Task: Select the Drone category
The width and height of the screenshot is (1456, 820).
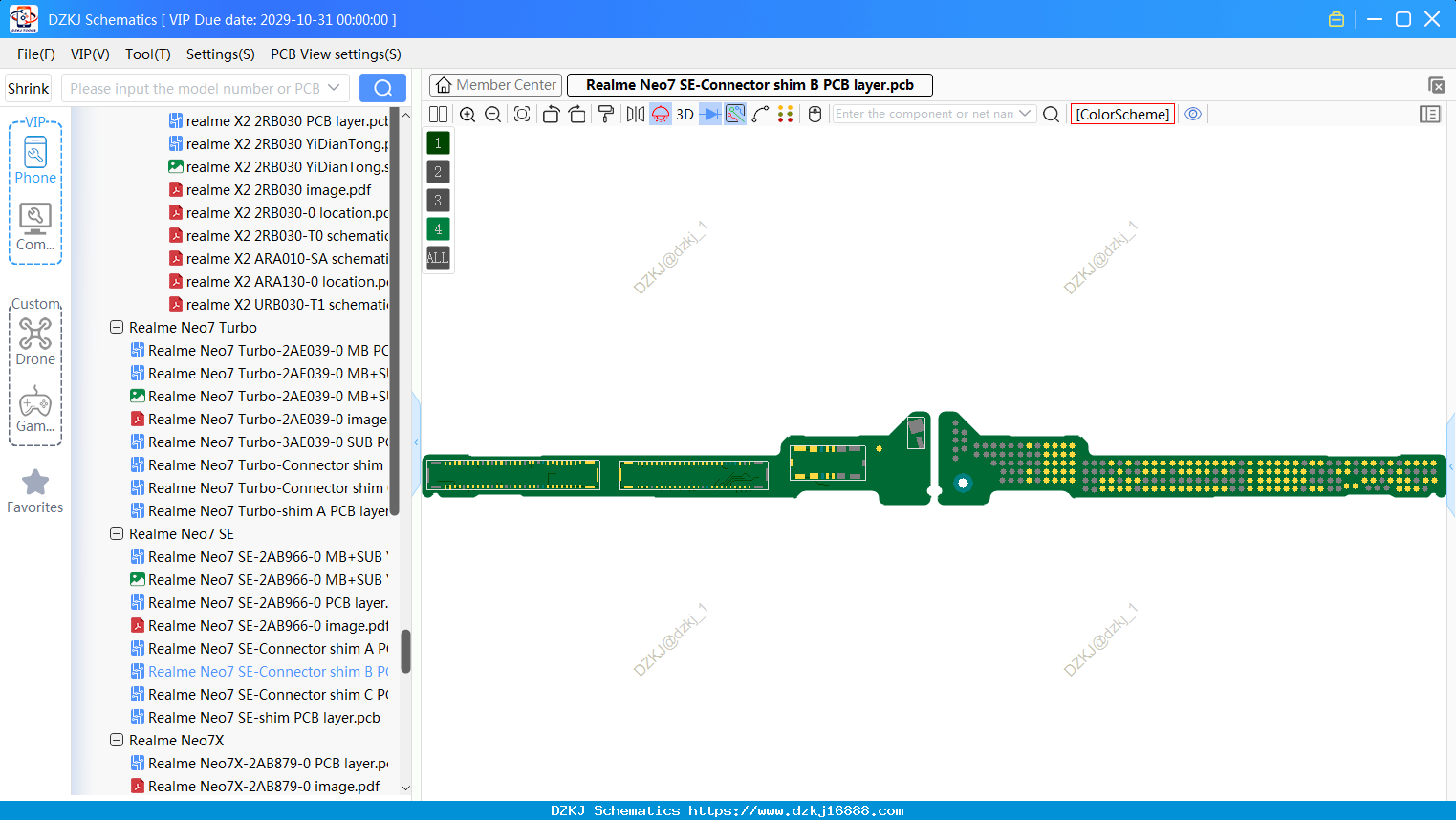Action: pos(35,341)
